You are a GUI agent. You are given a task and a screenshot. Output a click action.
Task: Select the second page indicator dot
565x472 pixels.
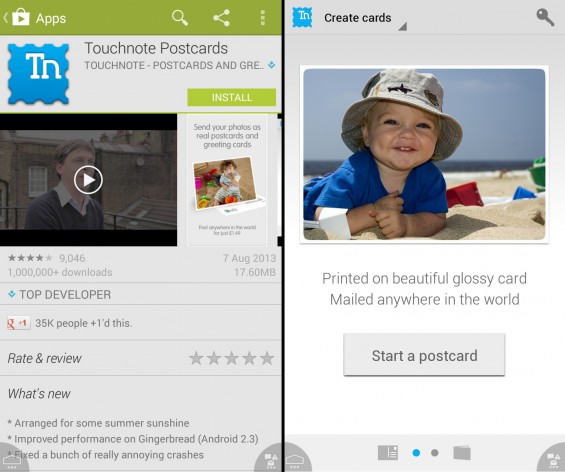click(435, 453)
